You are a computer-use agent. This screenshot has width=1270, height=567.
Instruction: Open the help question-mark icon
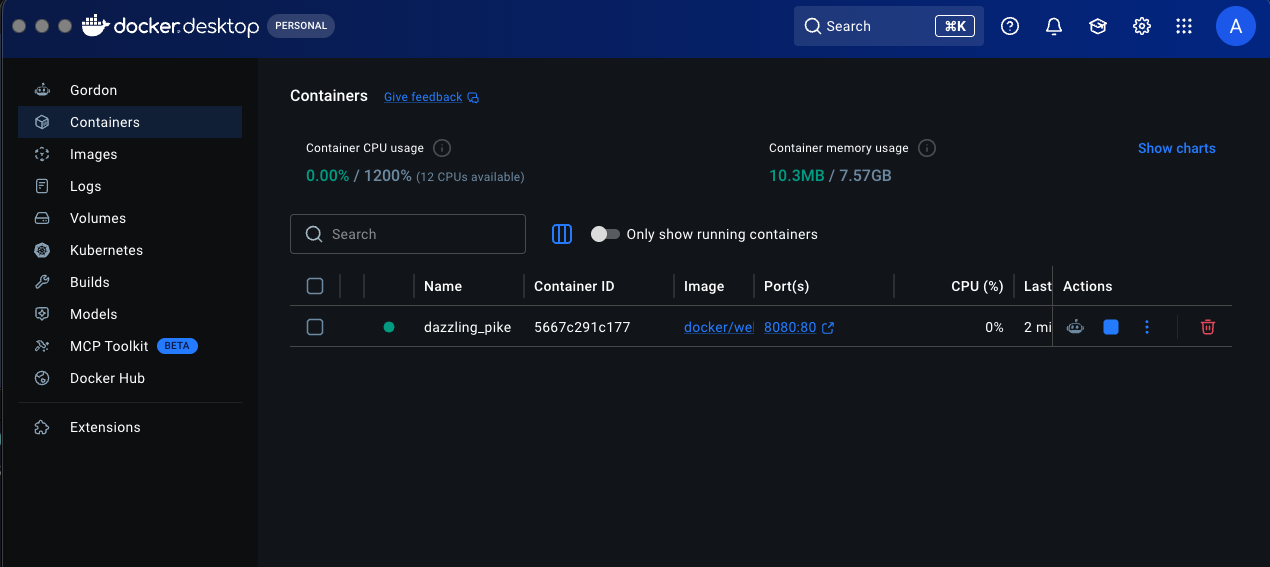point(1010,27)
